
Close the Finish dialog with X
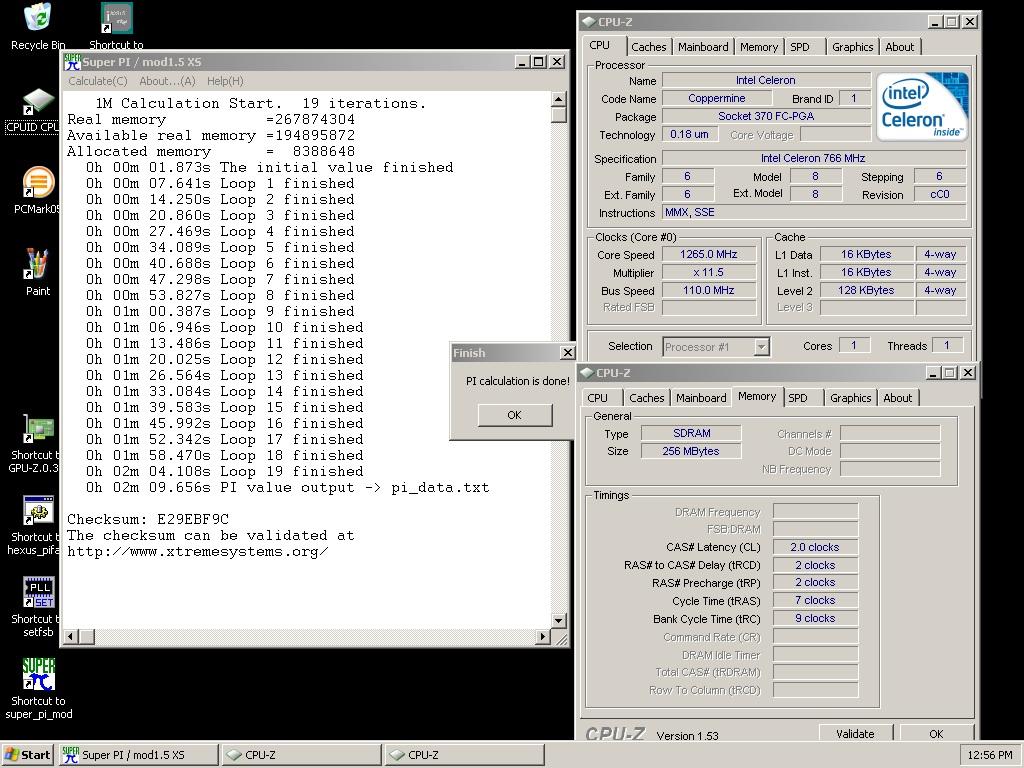point(568,353)
